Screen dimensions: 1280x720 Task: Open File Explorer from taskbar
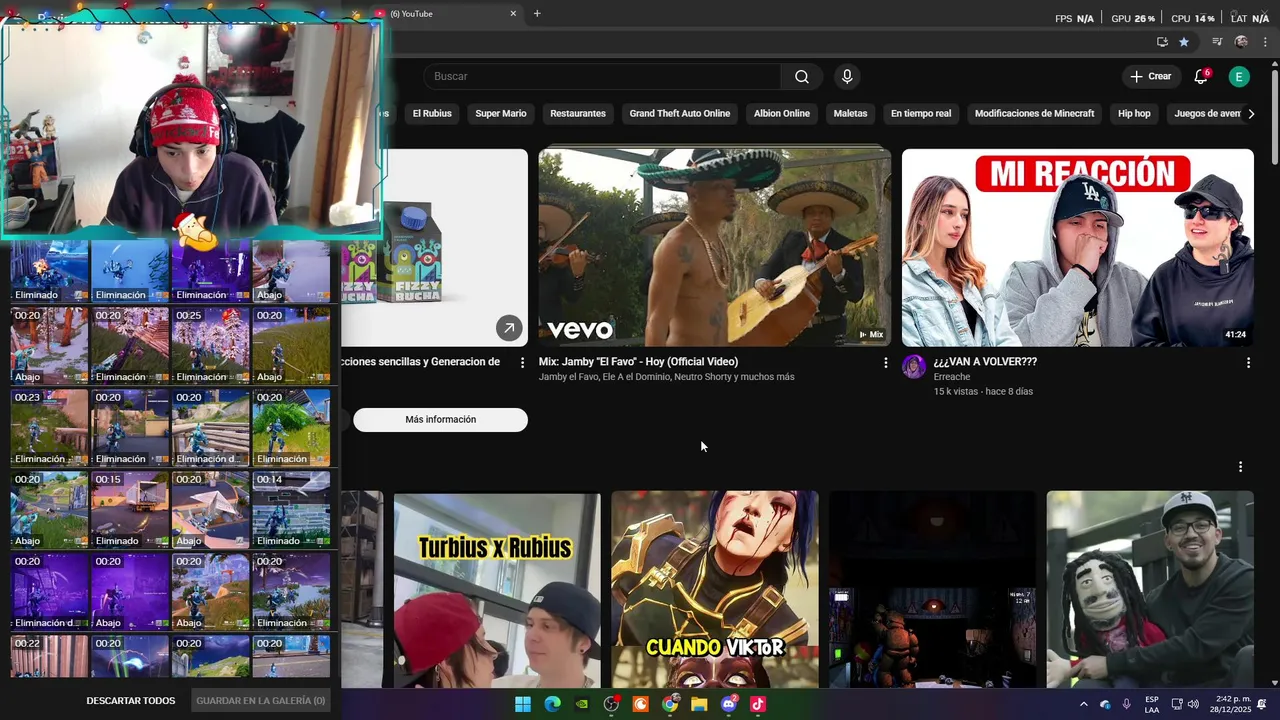pyautogui.click(x=699, y=704)
